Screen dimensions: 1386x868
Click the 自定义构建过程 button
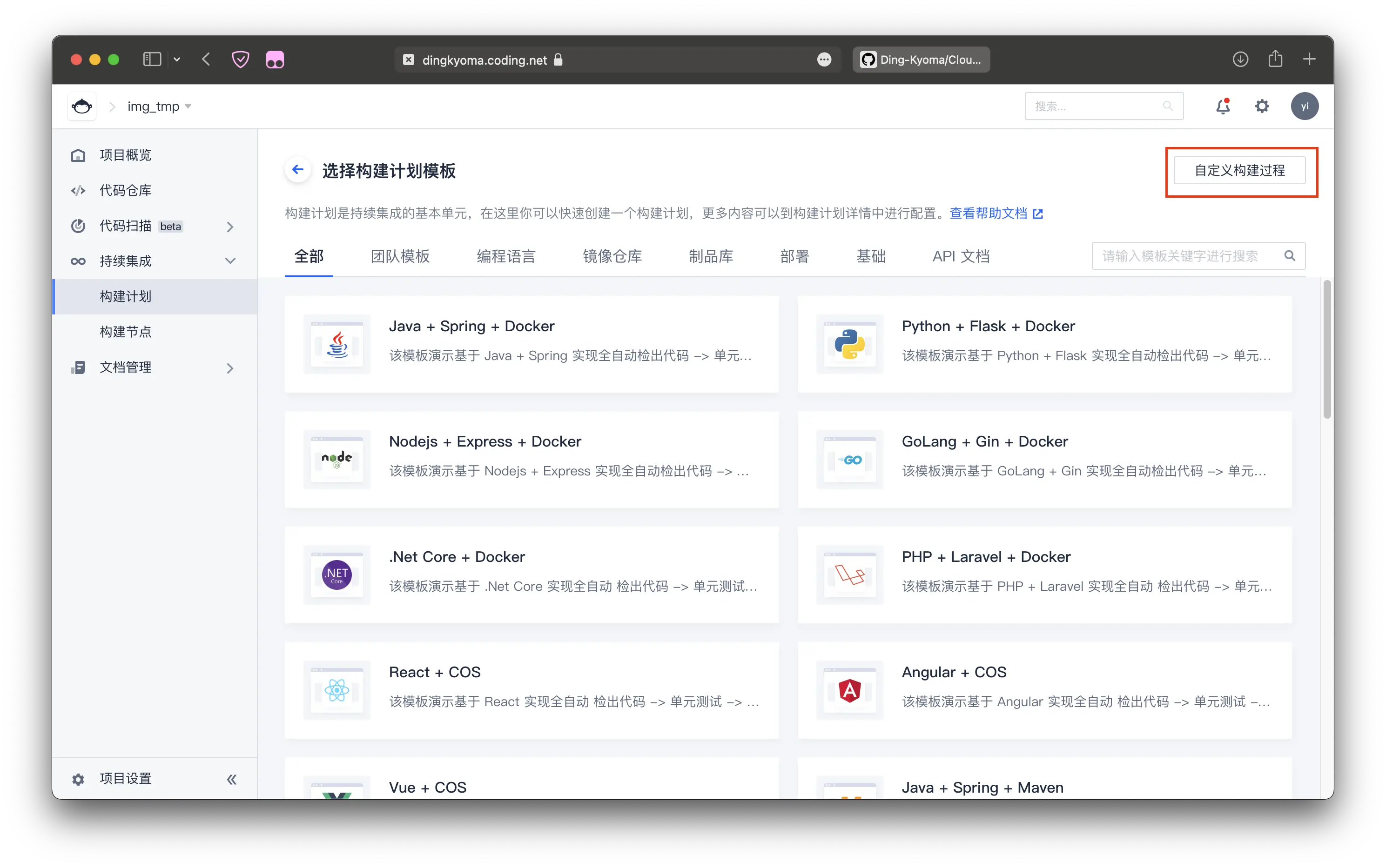[x=1239, y=171]
